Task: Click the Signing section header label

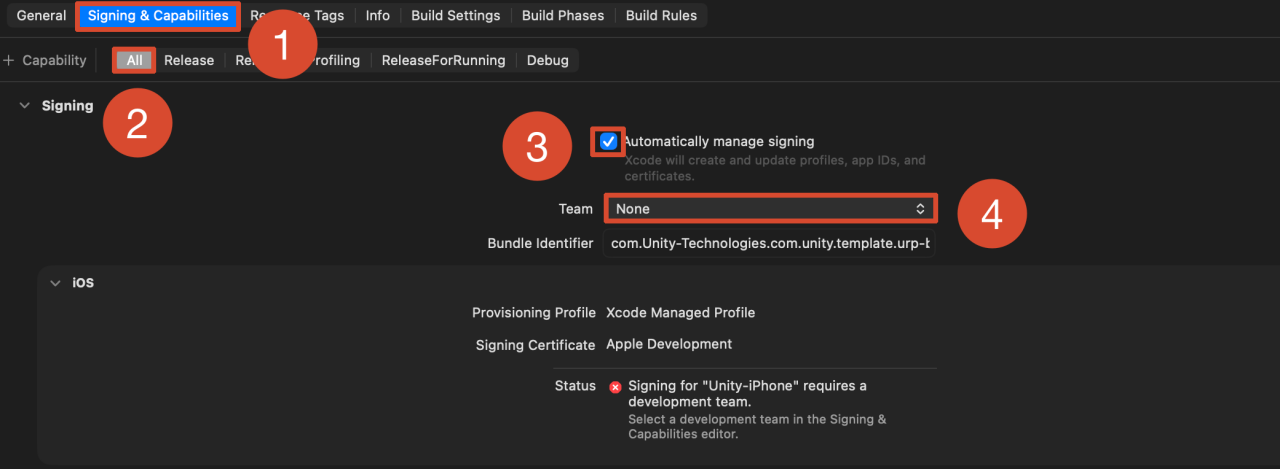Action: [x=68, y=106]
